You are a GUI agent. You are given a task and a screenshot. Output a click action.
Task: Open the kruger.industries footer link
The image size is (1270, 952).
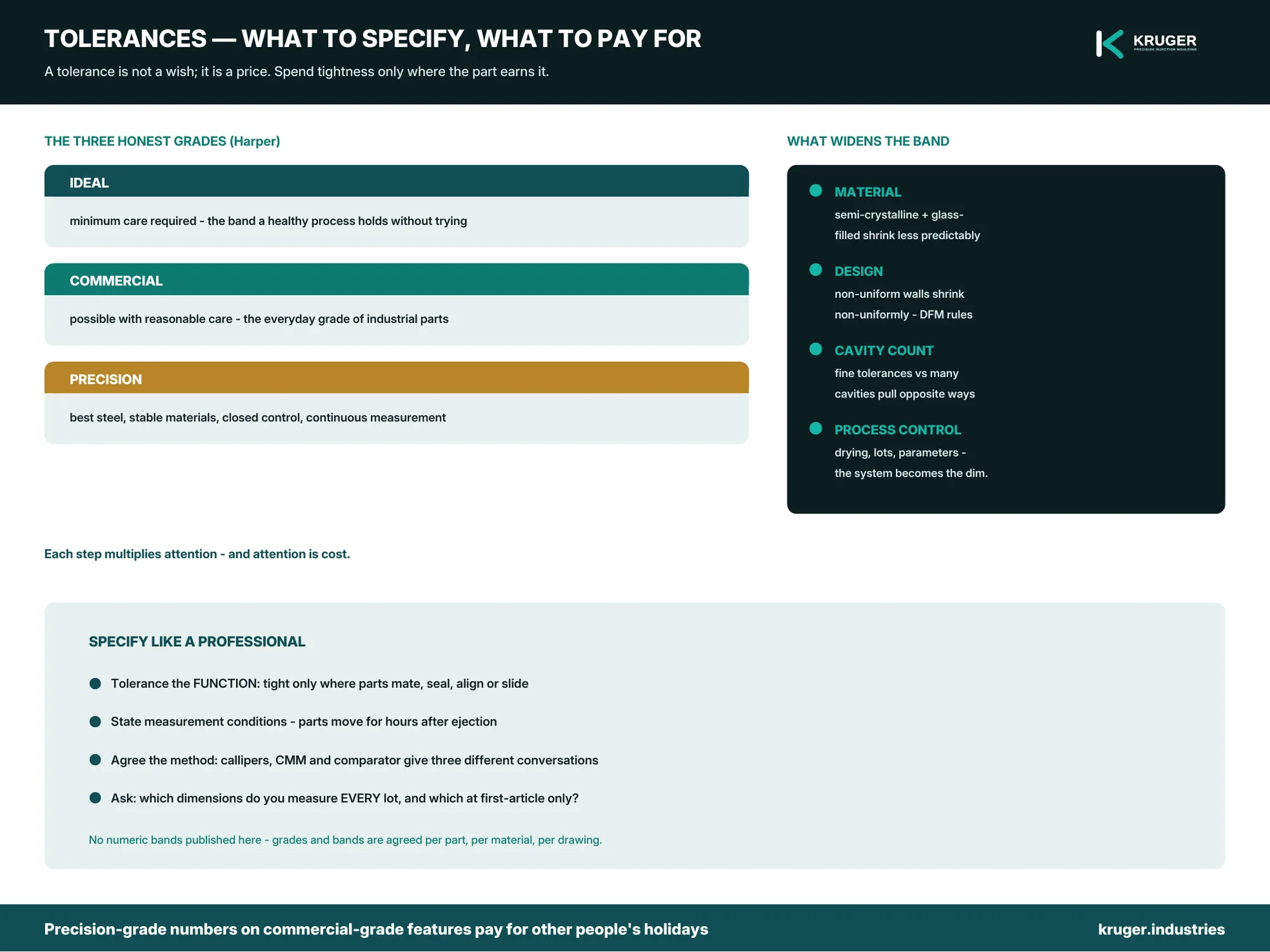click(x=1161, y=929)
